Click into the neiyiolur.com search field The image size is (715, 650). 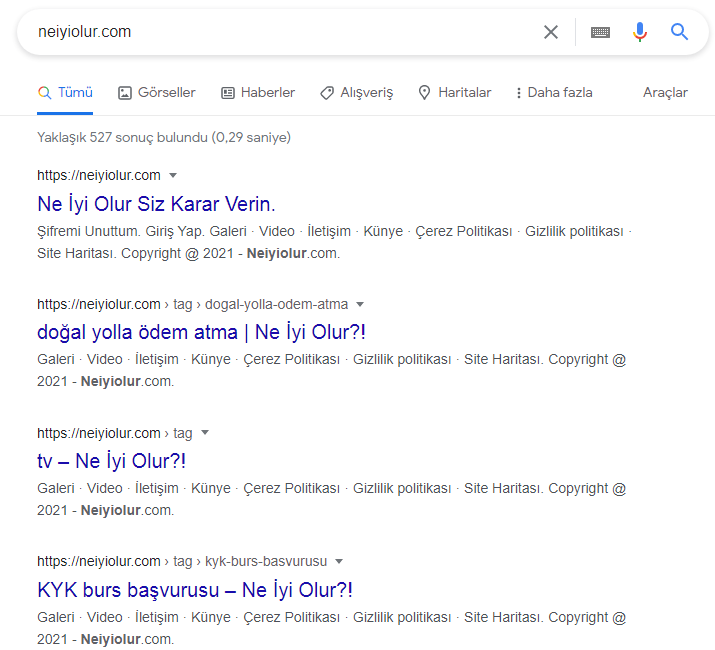283,32
